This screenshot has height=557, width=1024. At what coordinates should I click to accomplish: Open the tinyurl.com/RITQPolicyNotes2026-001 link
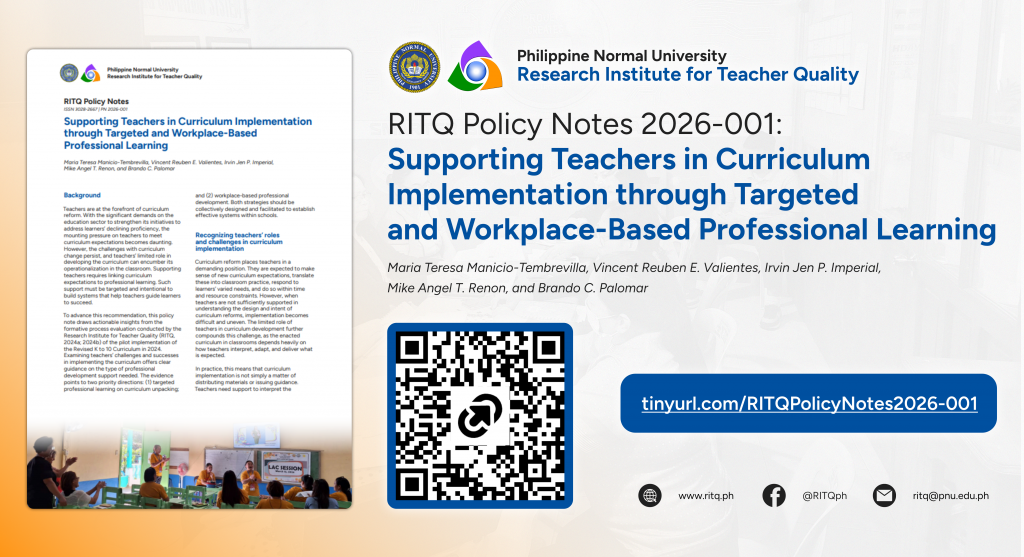point(808,403)
